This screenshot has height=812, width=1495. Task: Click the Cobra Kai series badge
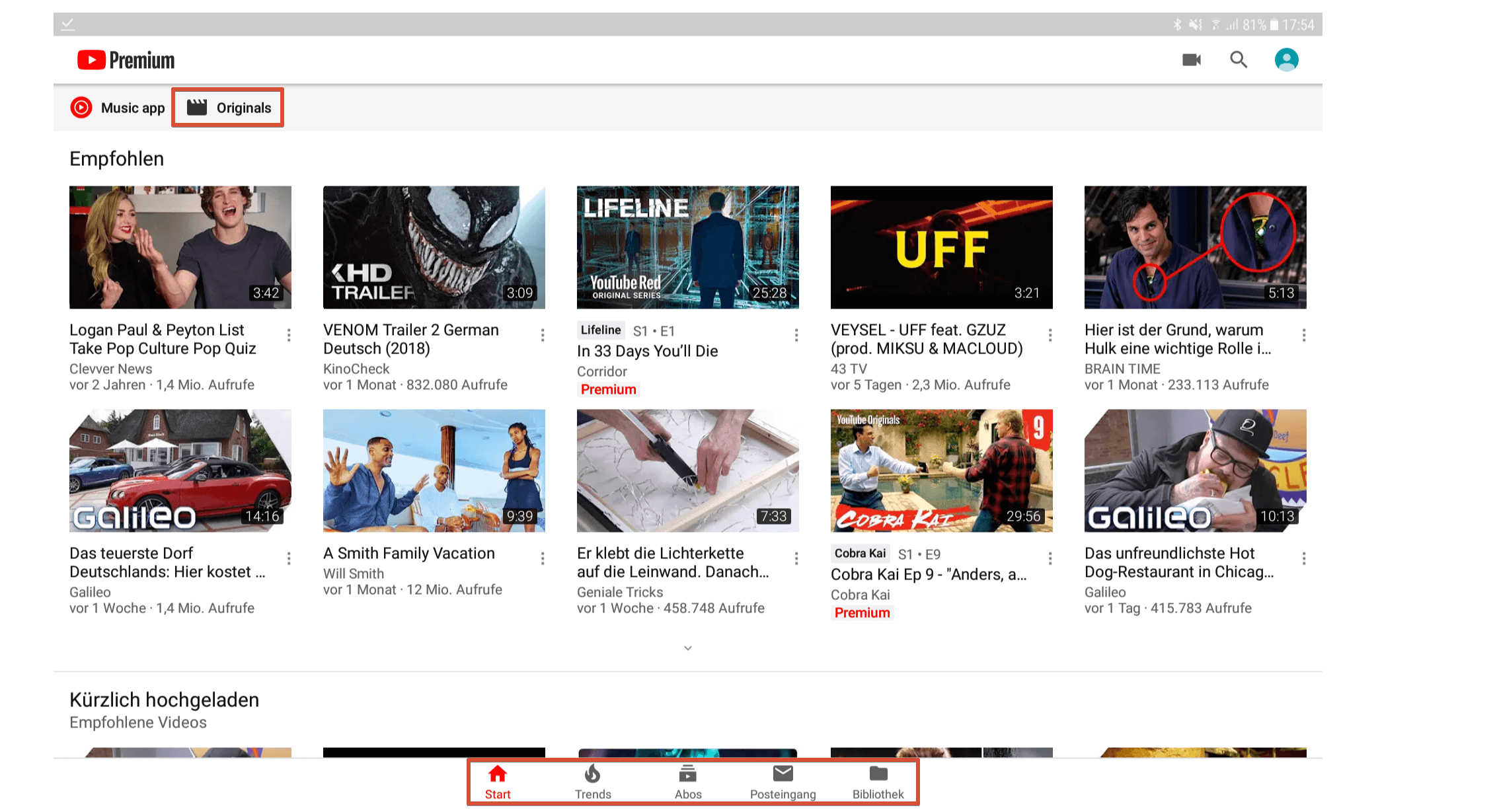(860, 553)
